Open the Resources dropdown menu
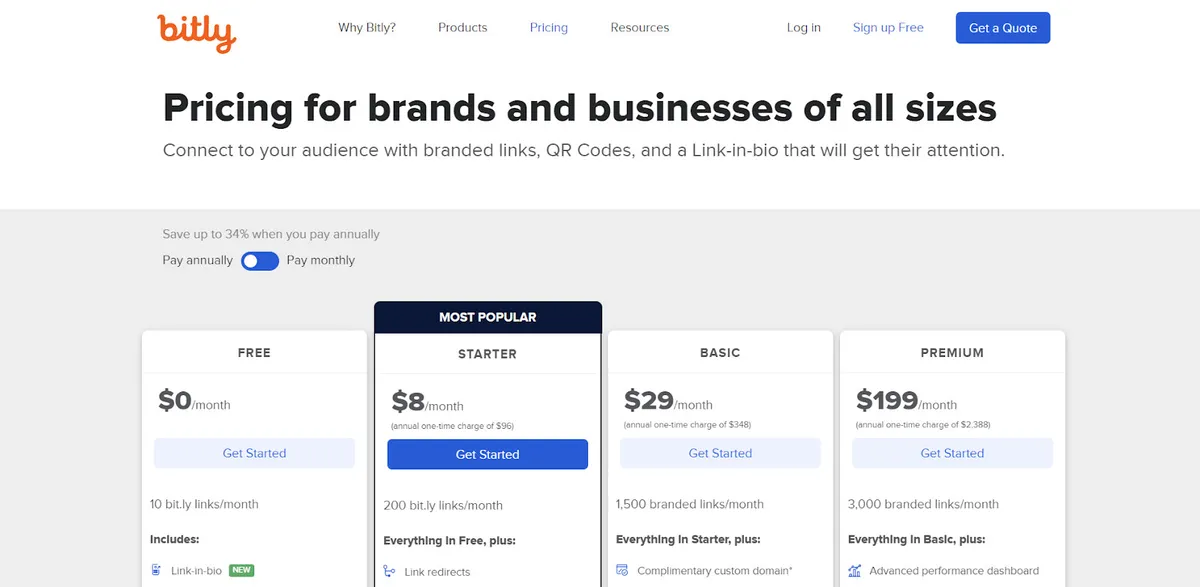Image resolution: width=1200 pixels, height=587 pixels. [639, 27]
